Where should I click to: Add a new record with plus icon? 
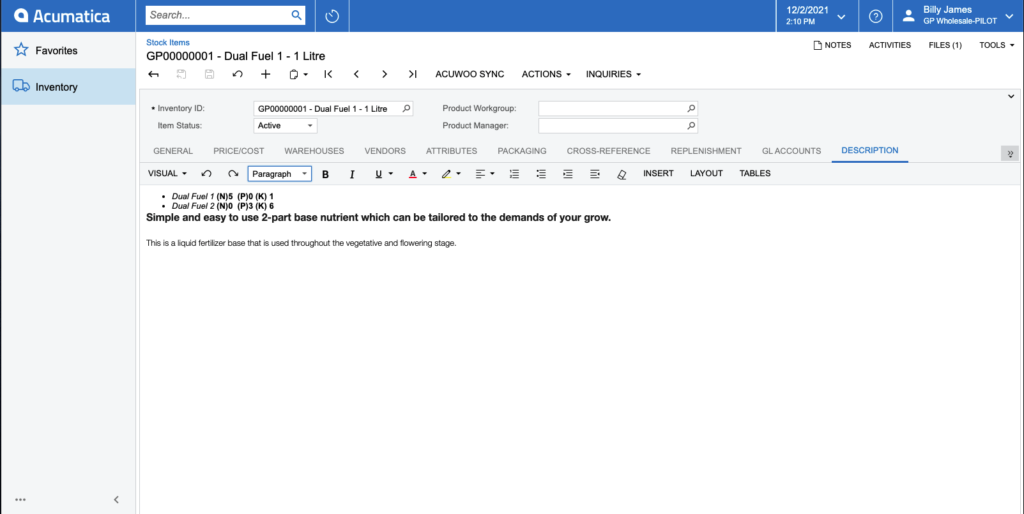point(266,74)
